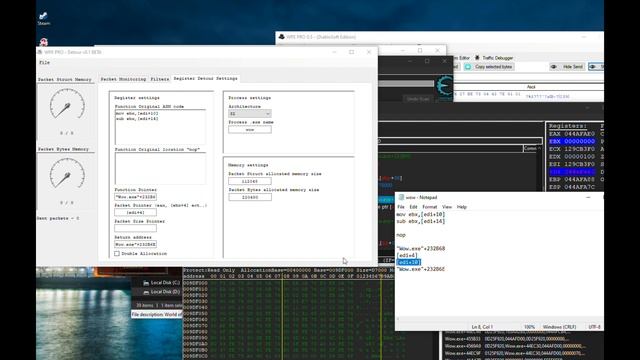Screen dimensions: 640x360
Task: Click the empty Packet Size Pointer field
Action: click(x=135, y=229)
